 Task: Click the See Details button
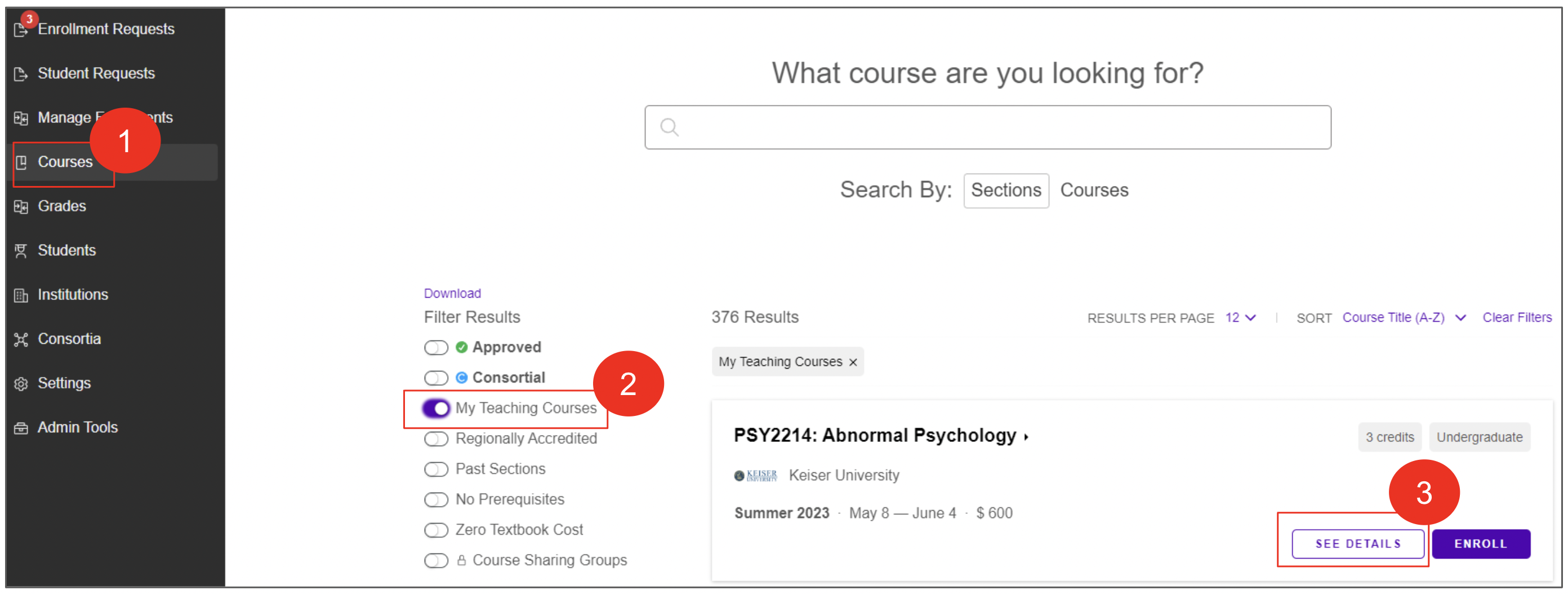[x=1357, y=543]
